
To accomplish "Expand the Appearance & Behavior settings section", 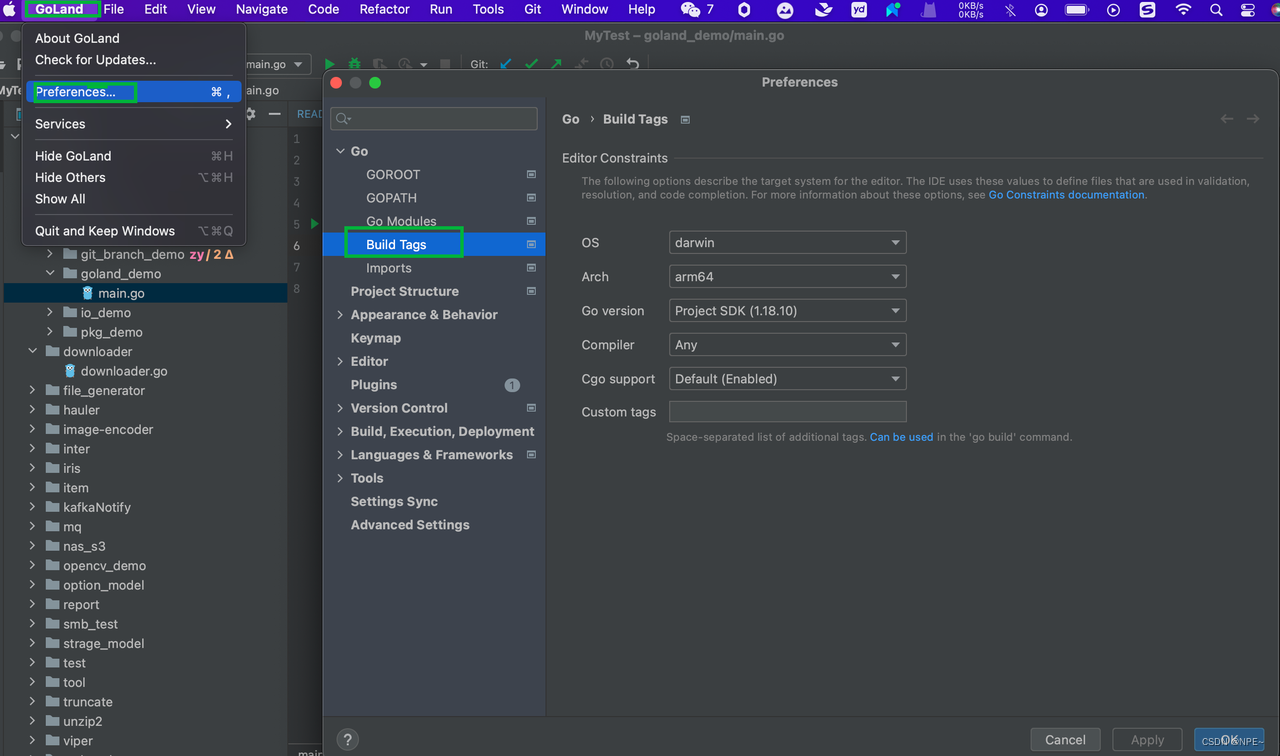I will (x=340, y=315).
